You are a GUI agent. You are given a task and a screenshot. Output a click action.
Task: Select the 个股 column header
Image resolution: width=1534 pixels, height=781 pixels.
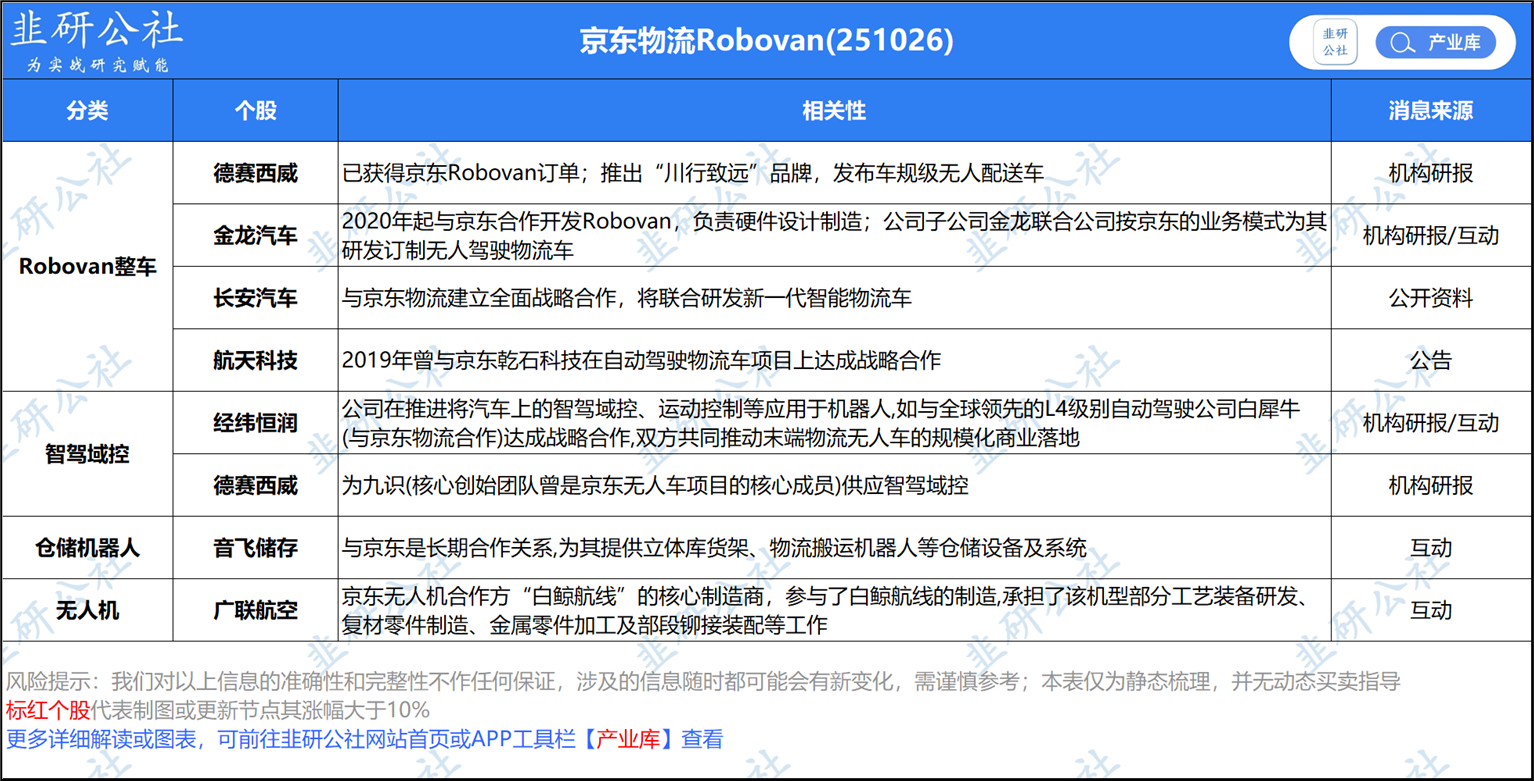tap(255, 111)
